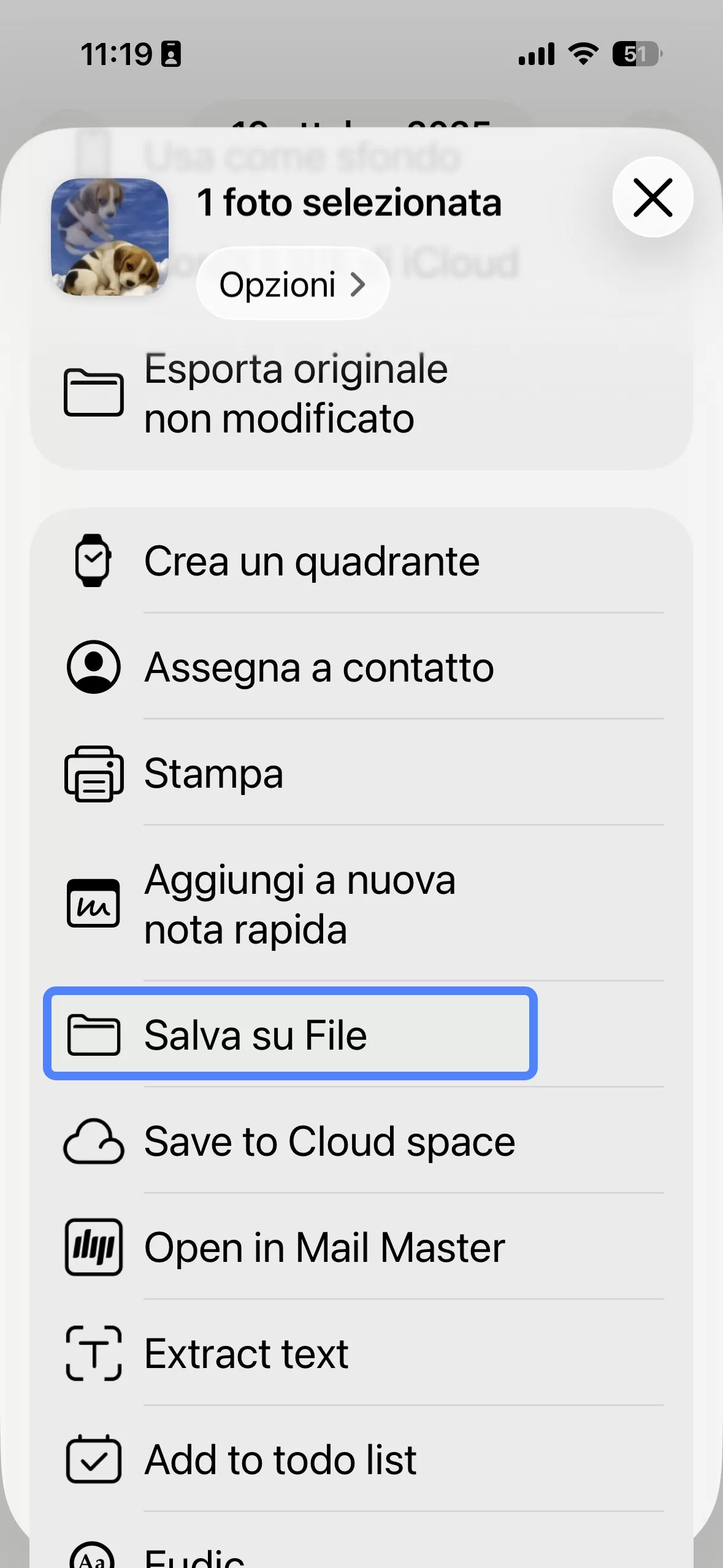The width and height of the screenshot is (723, 1568).
Task: Choose Salva su File from the menu
Action: [255, 1034]
